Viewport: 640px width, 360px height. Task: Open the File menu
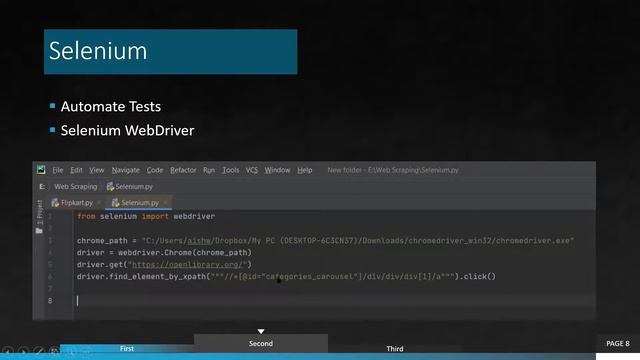58,170
